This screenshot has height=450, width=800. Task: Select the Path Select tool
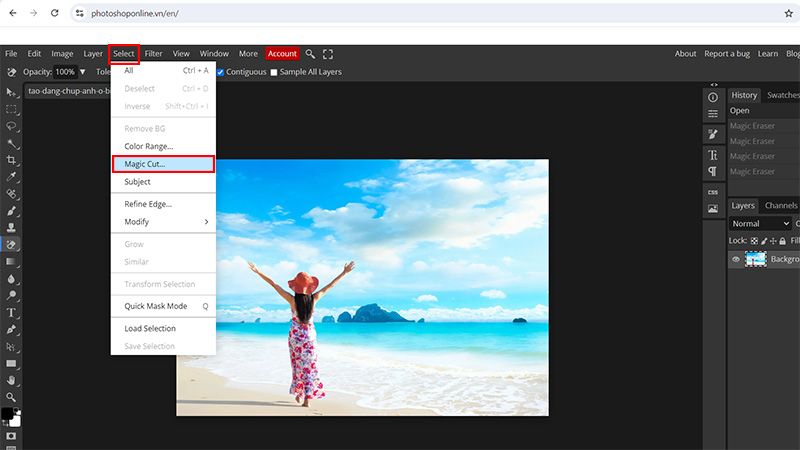point(11,347)
